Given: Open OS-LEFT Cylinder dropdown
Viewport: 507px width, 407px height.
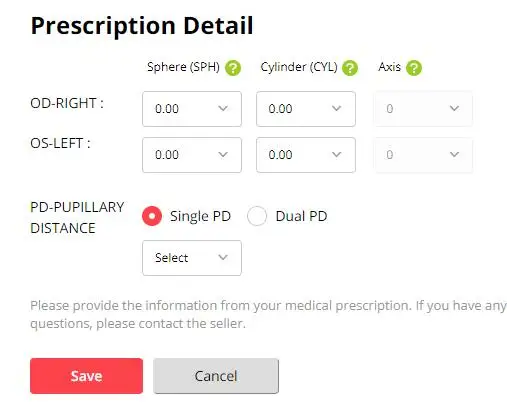Looking at the screenshot, I should (x=306, y=155).
